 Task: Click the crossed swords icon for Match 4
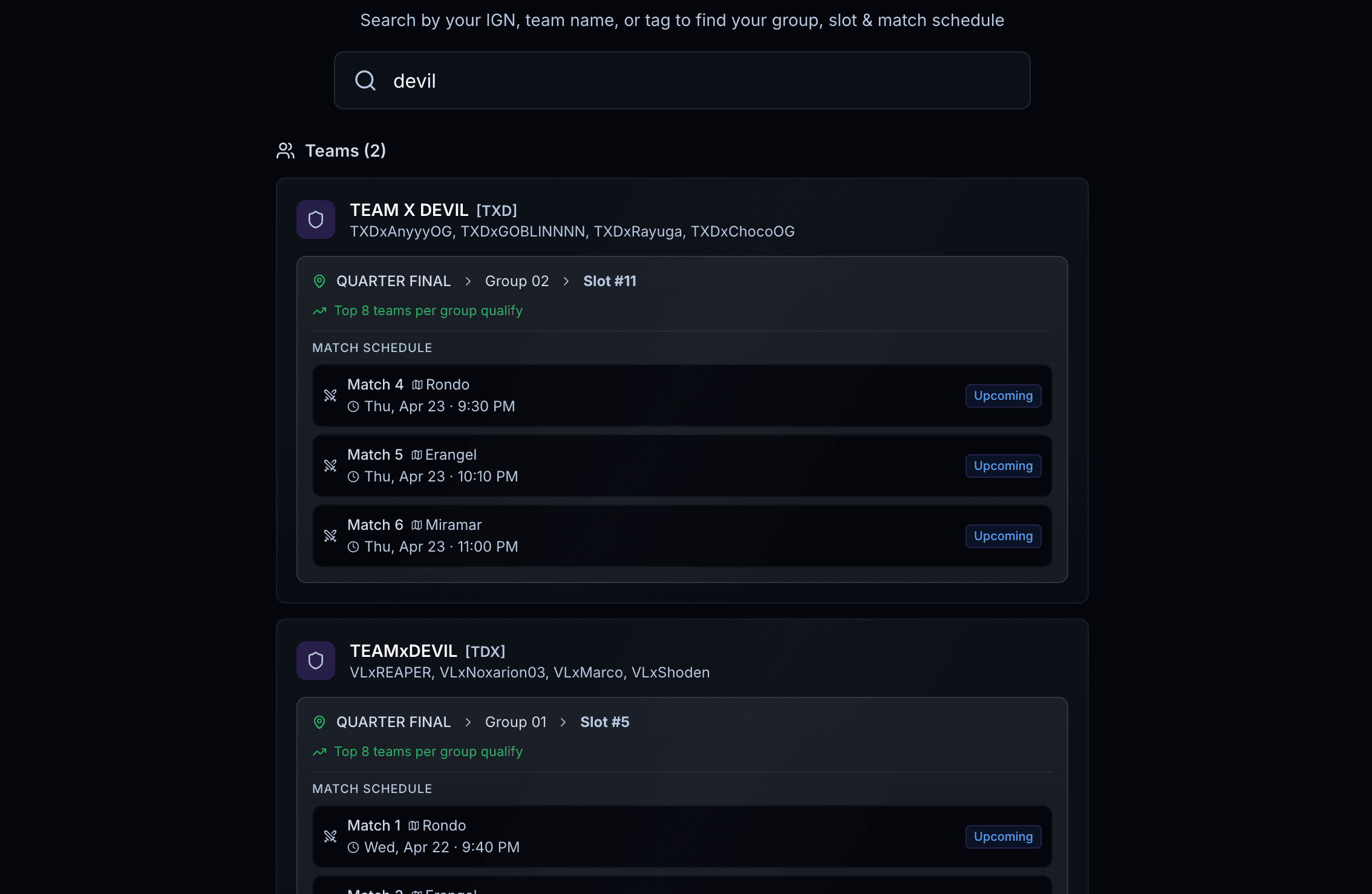[330, 395]
